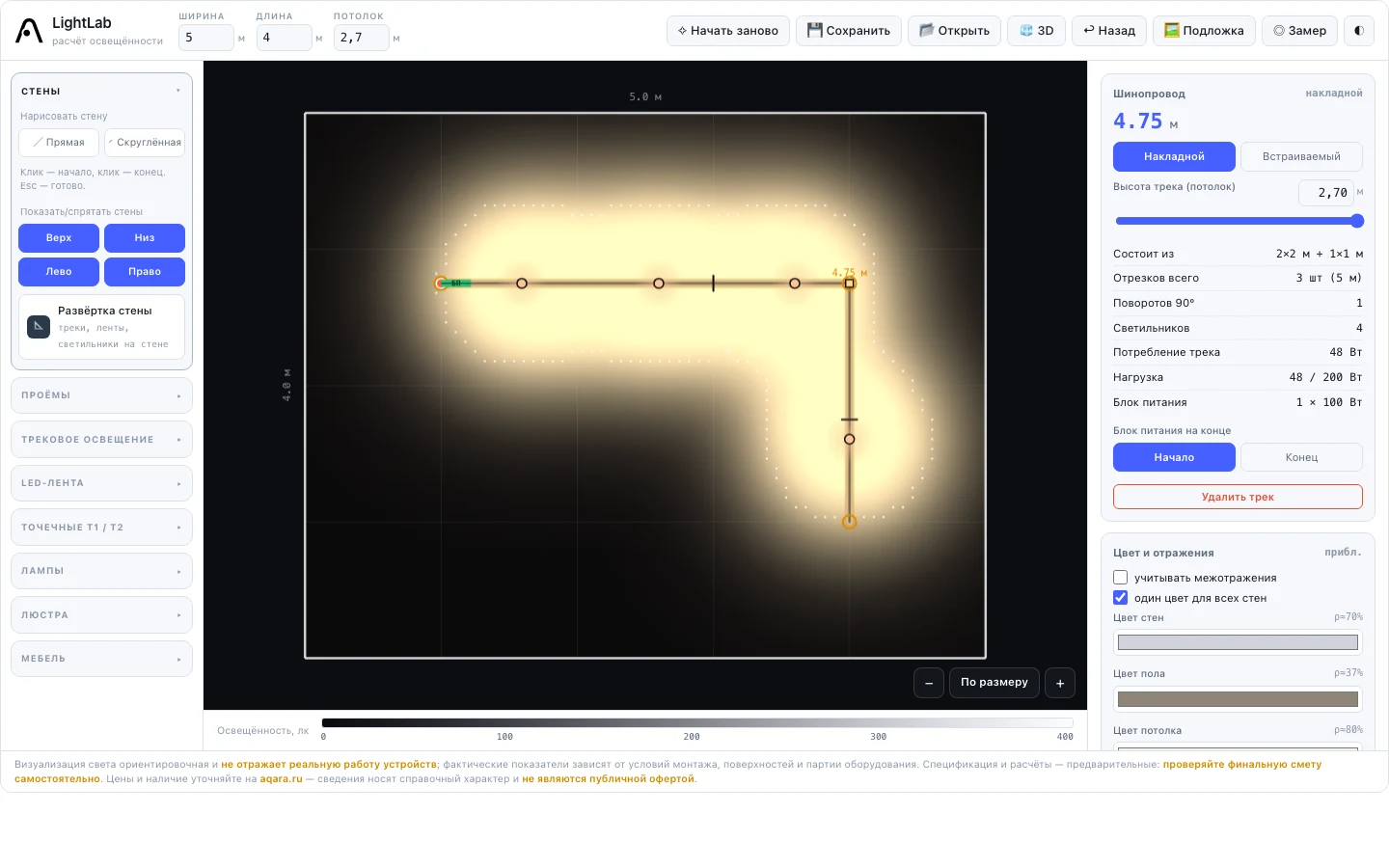The width and height of the screenshot is (1389, 868).
Task: Zoom out with the minus button
Action: (929, 683)
